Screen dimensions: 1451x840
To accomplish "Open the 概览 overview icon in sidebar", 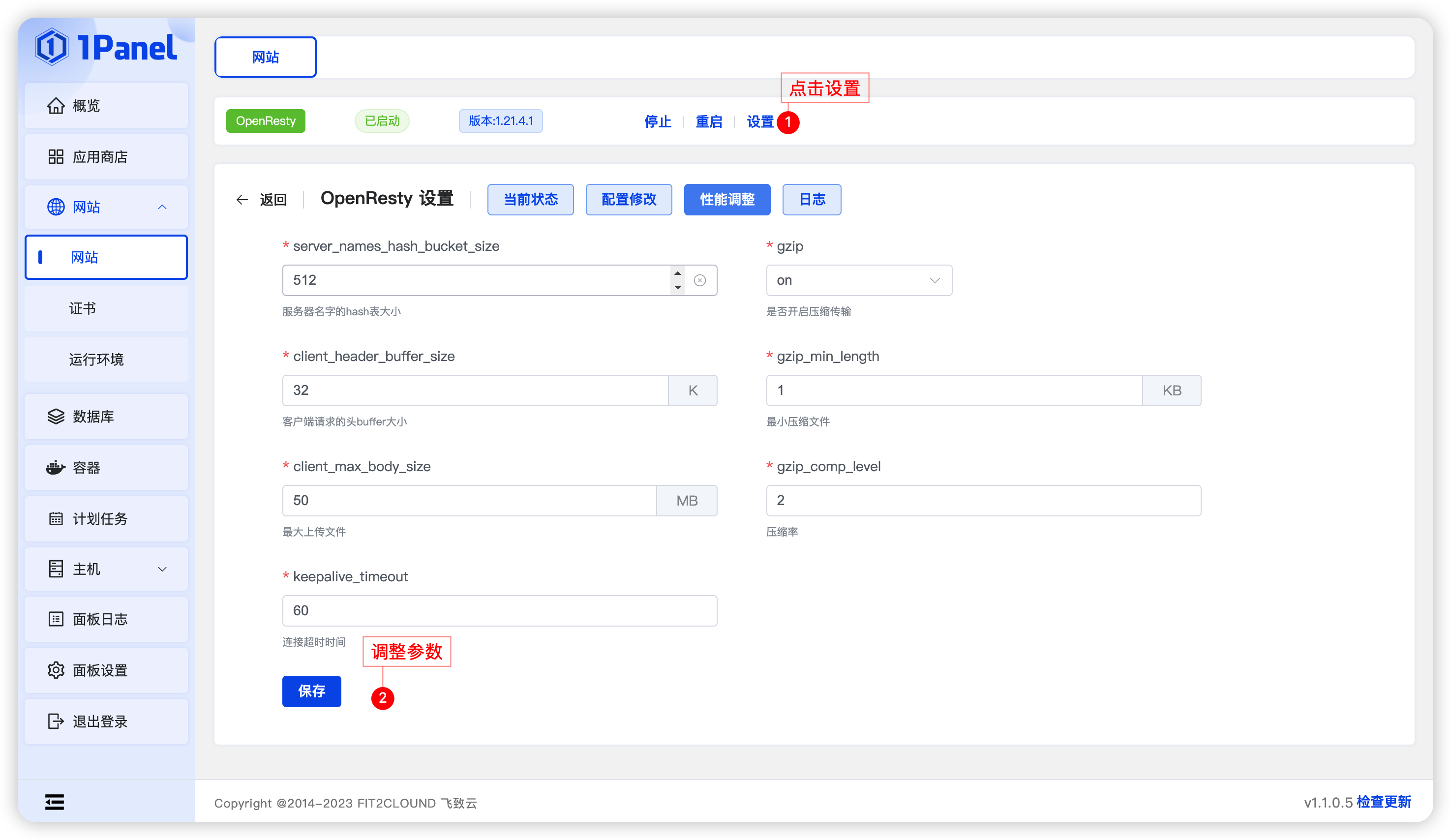I will tap(56, 105).
